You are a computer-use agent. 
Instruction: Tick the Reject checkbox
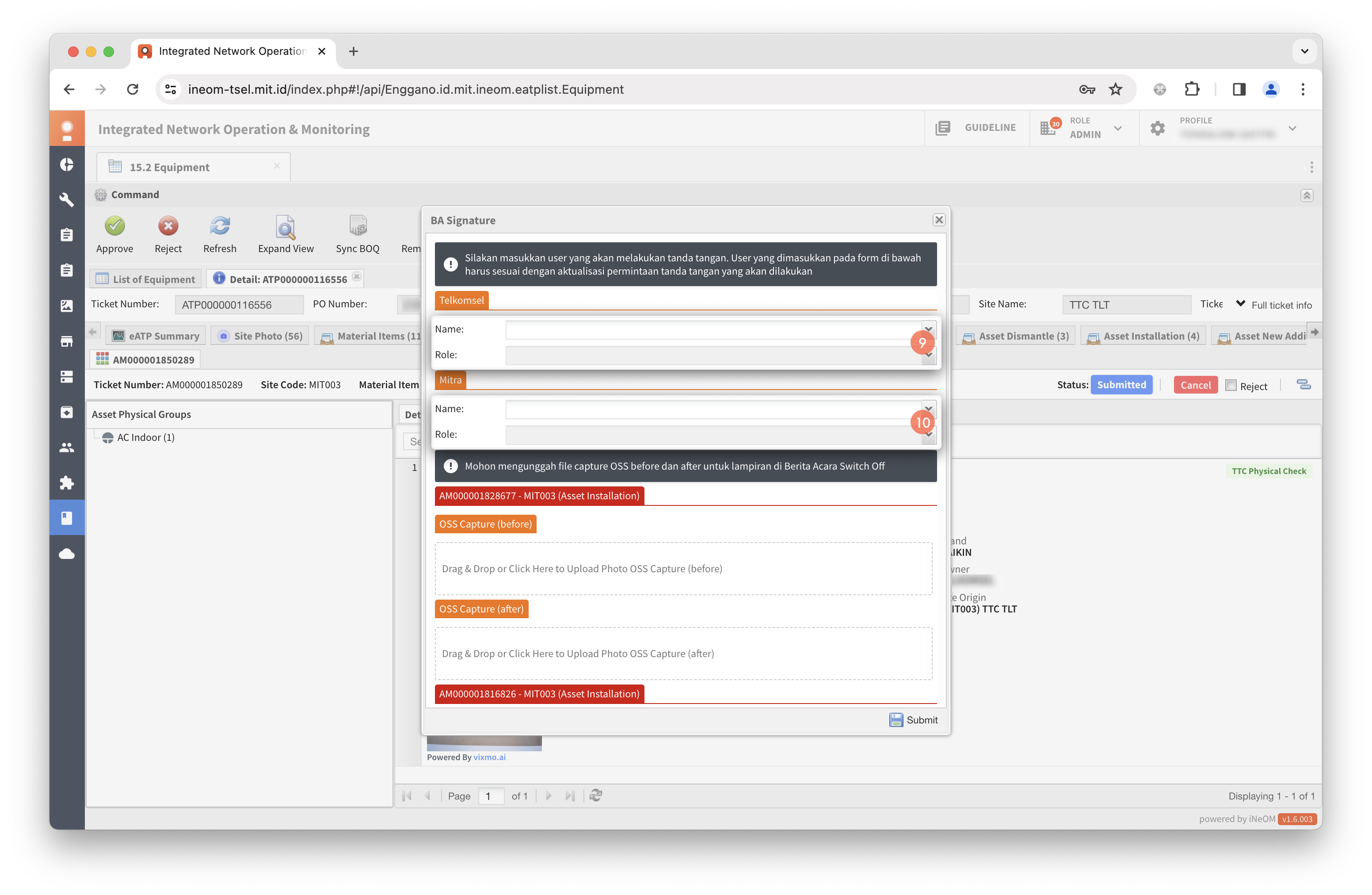(1231, 385)
